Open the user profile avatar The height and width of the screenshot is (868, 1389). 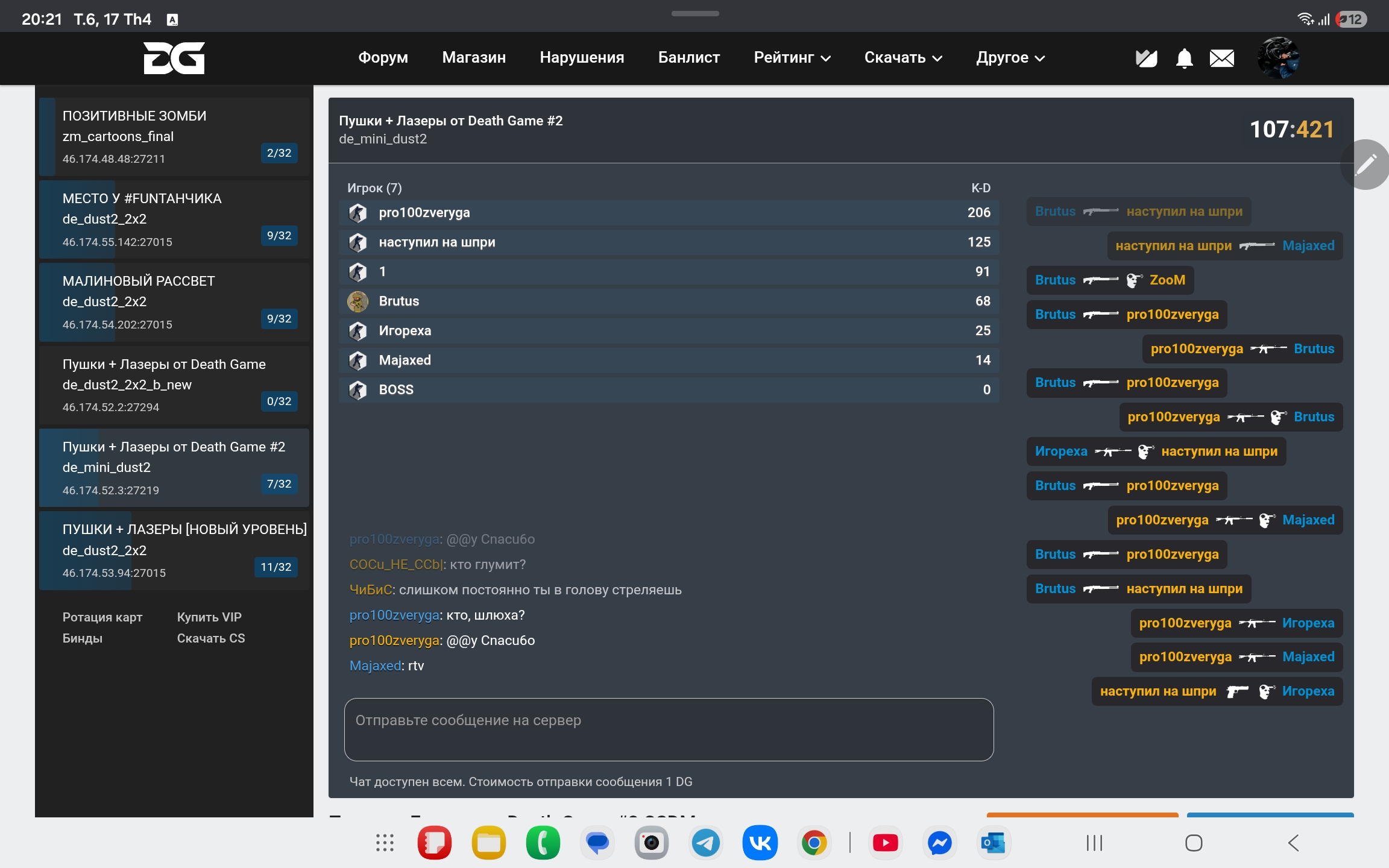click(1278, 58)
